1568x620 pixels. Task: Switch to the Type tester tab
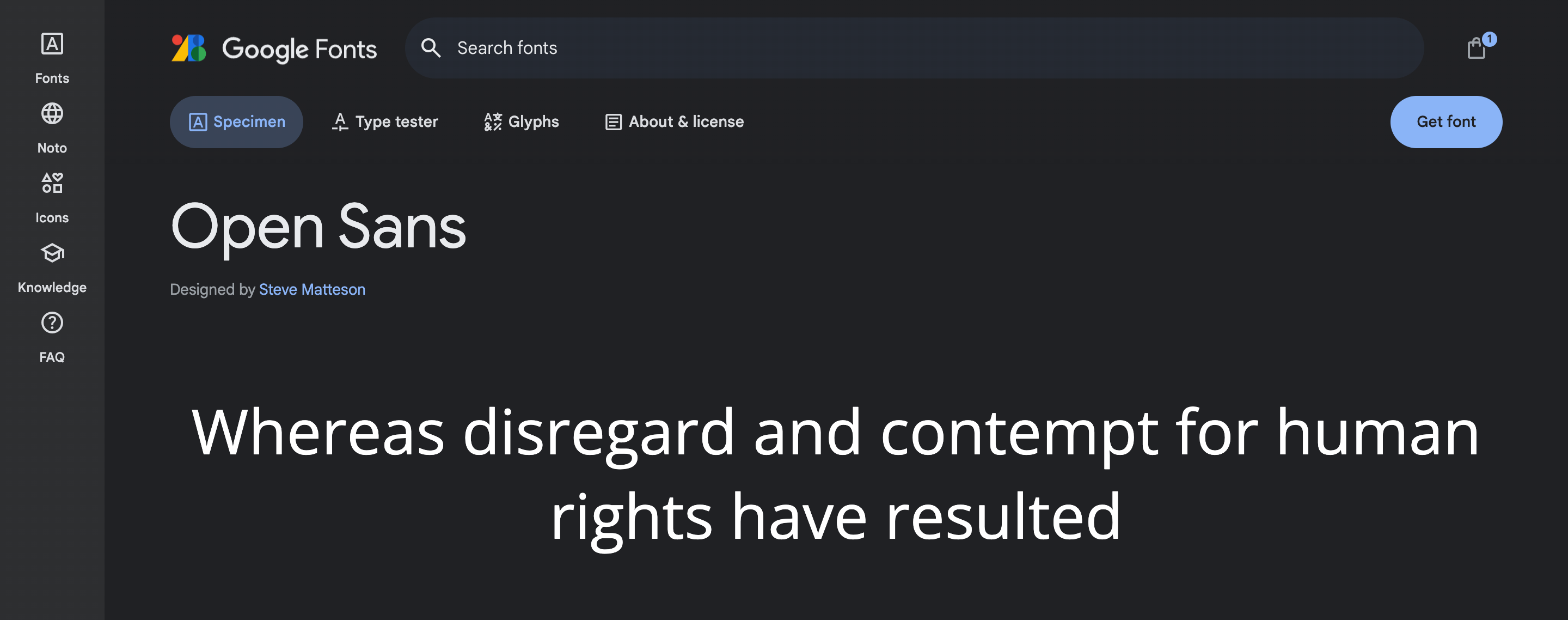pos(385,122)
